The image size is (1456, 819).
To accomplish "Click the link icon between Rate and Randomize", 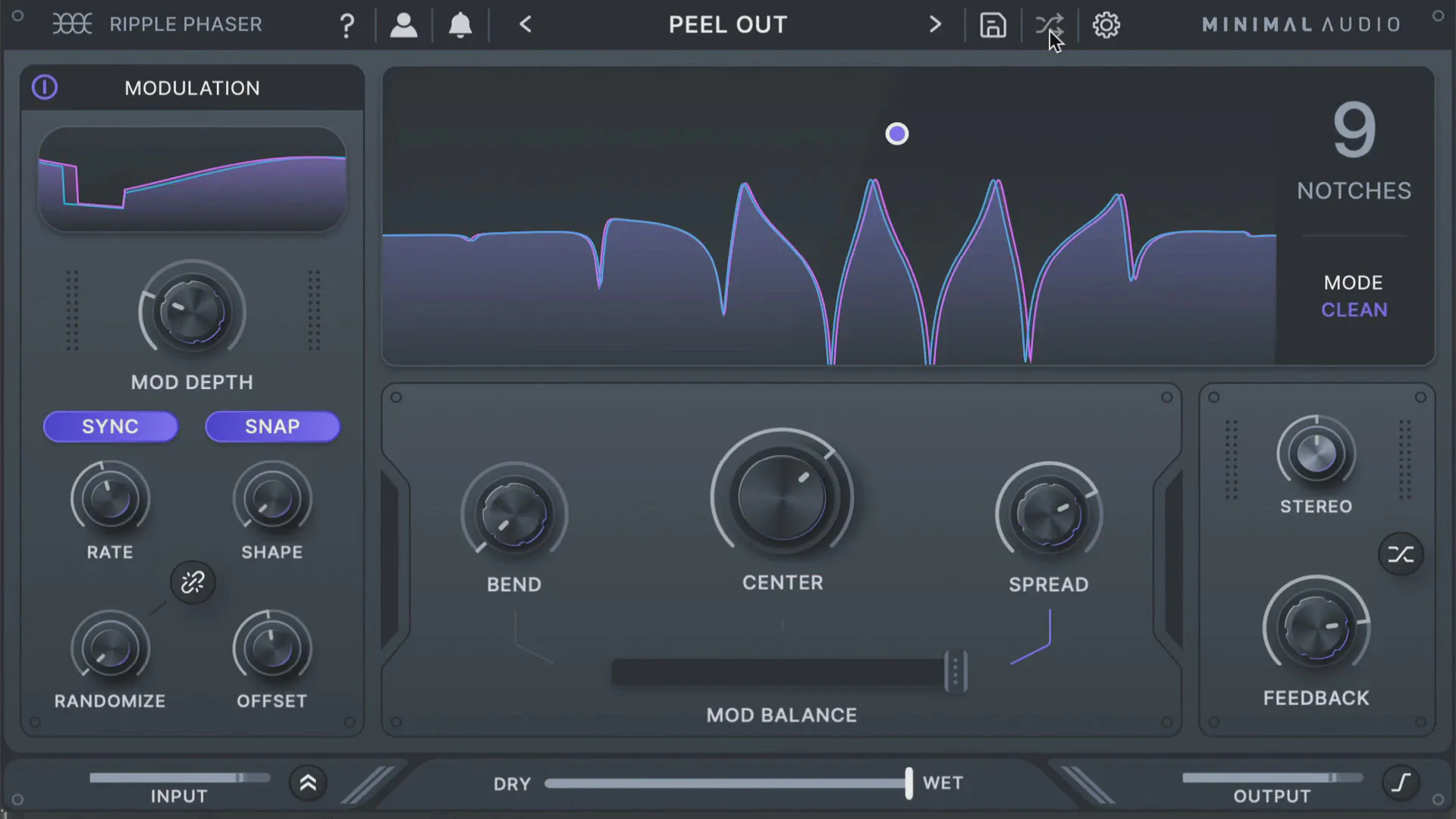I will [193, 582].
